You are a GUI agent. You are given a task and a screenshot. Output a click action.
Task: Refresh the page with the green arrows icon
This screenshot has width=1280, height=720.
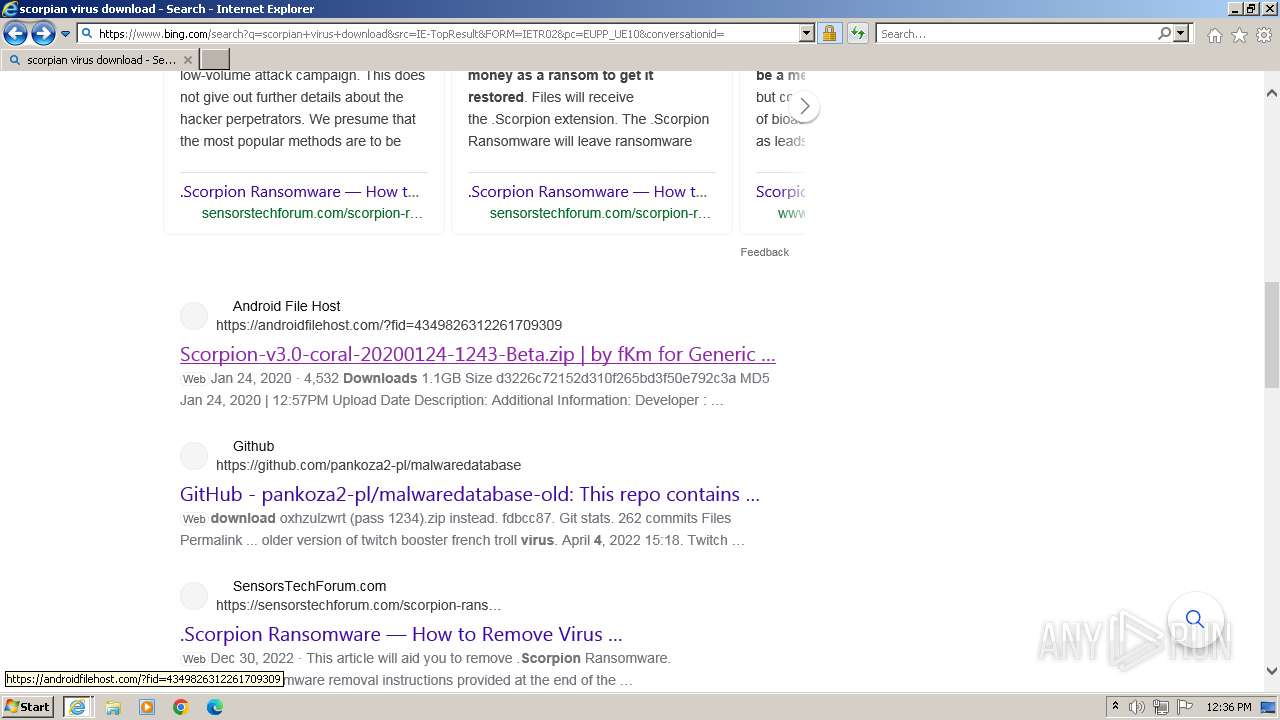tap(857, 33)
